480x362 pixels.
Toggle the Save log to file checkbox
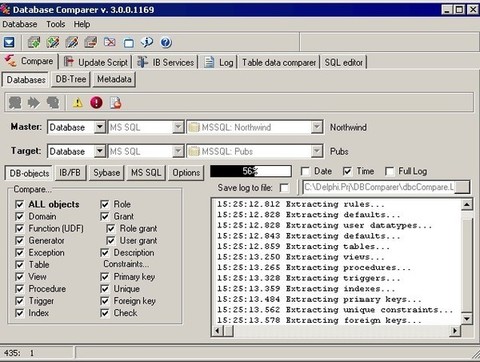(284, 188)
